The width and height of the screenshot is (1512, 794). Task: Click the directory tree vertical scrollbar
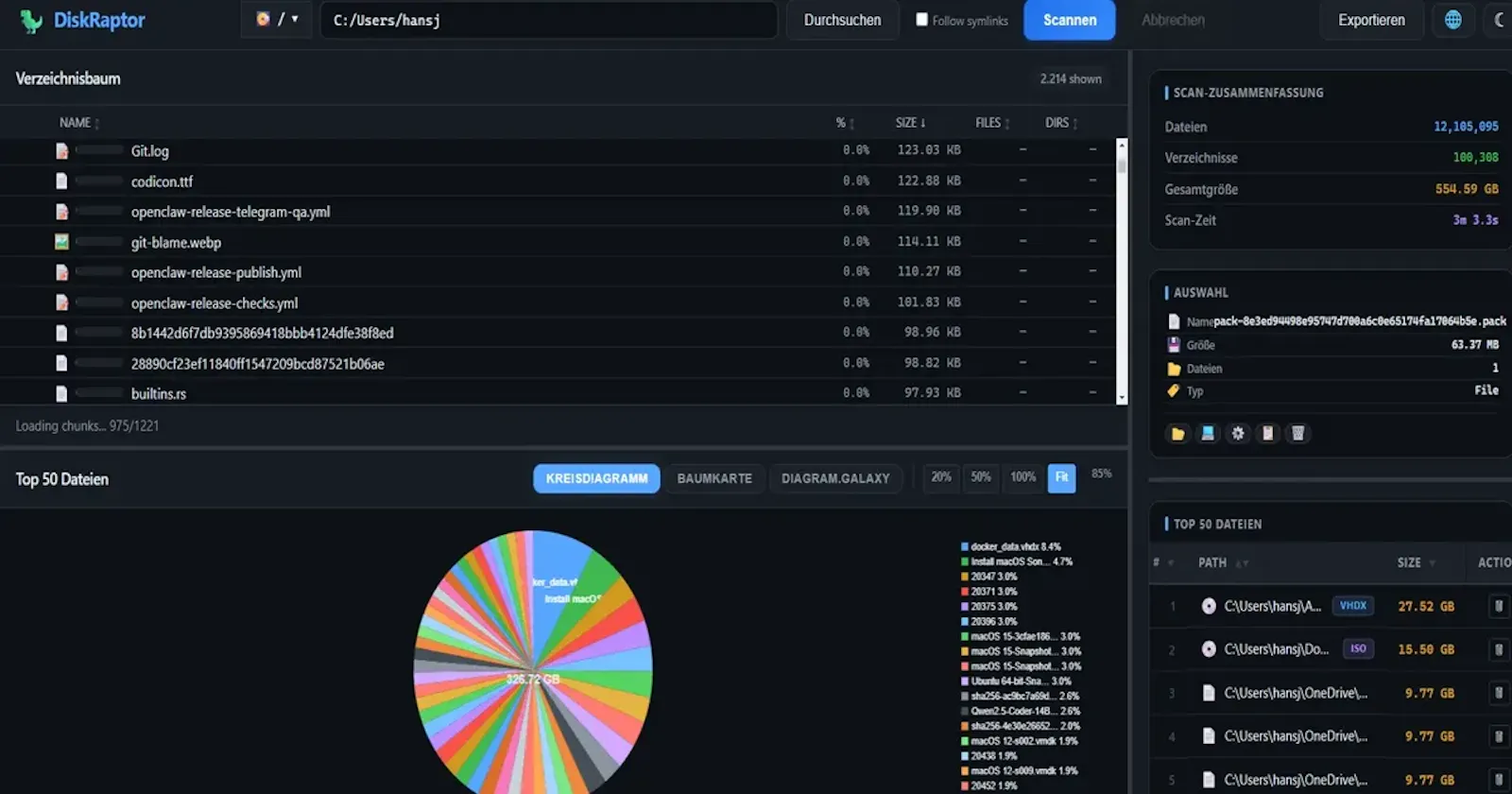1122,271
